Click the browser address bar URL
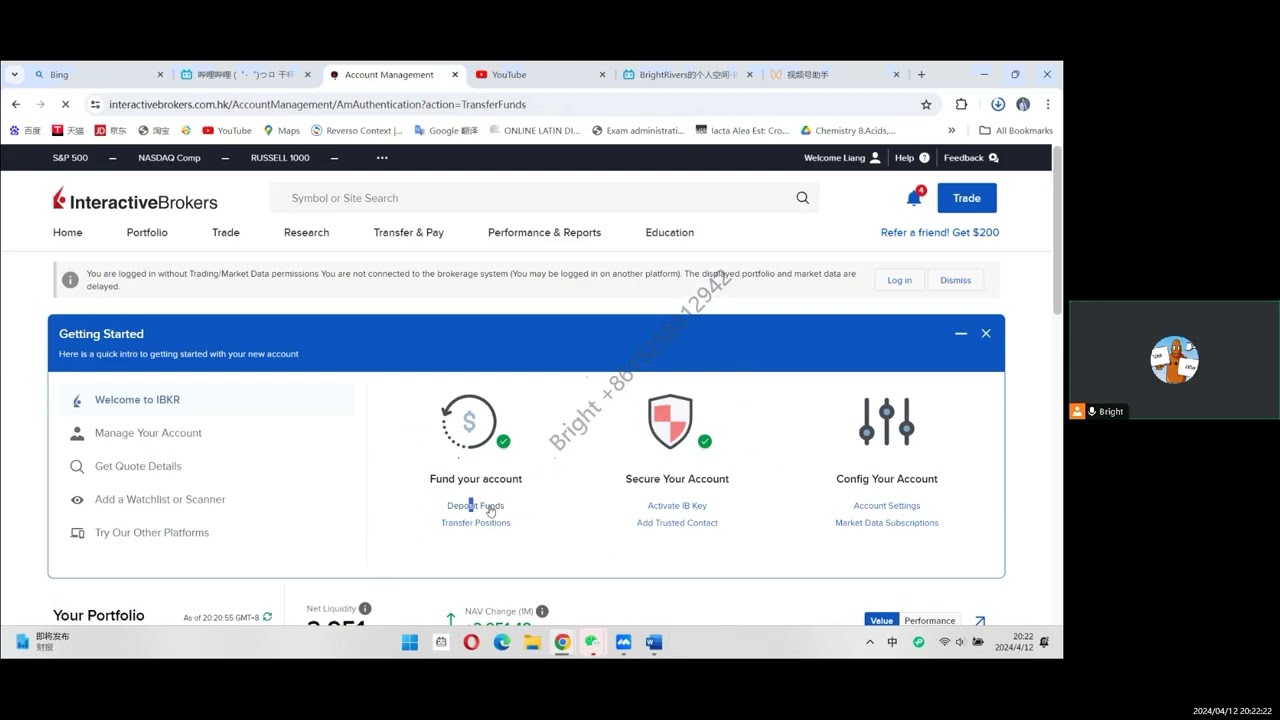1280x720 pixels. pos(317,104)
